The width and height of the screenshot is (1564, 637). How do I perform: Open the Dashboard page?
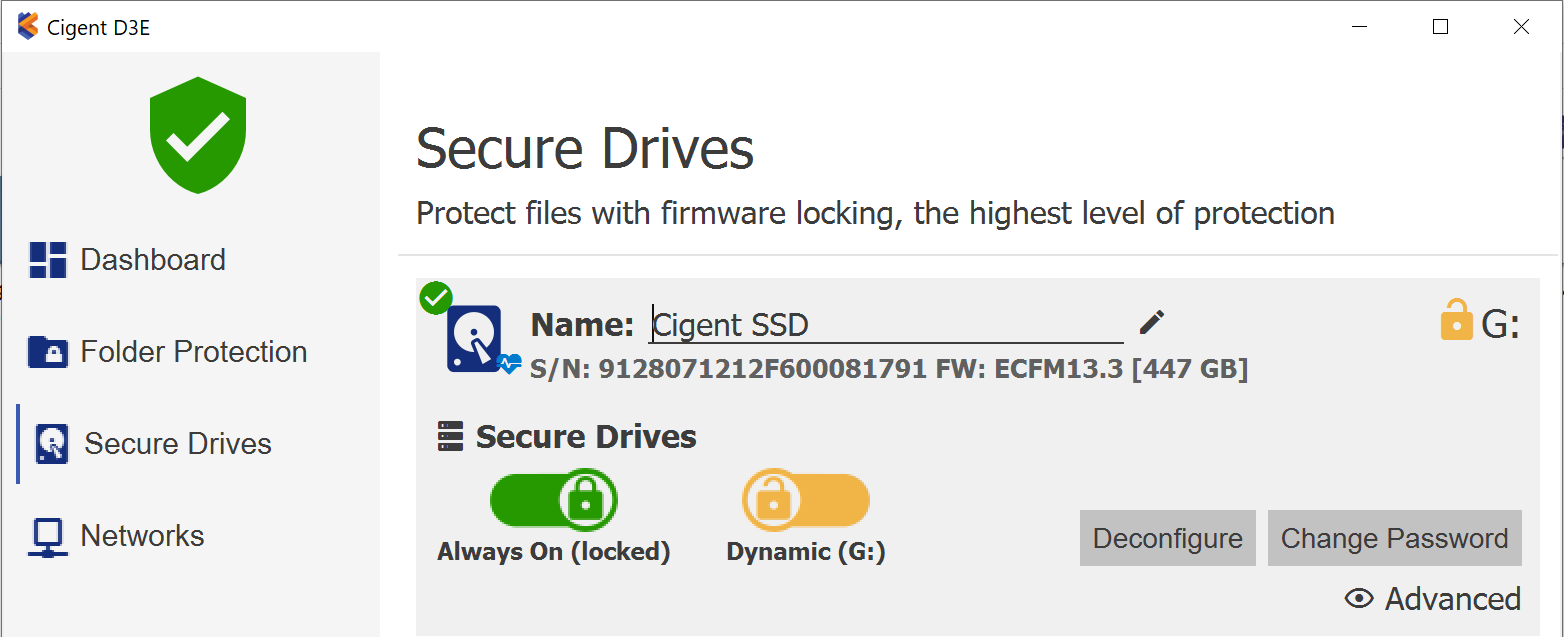point(152,260)
